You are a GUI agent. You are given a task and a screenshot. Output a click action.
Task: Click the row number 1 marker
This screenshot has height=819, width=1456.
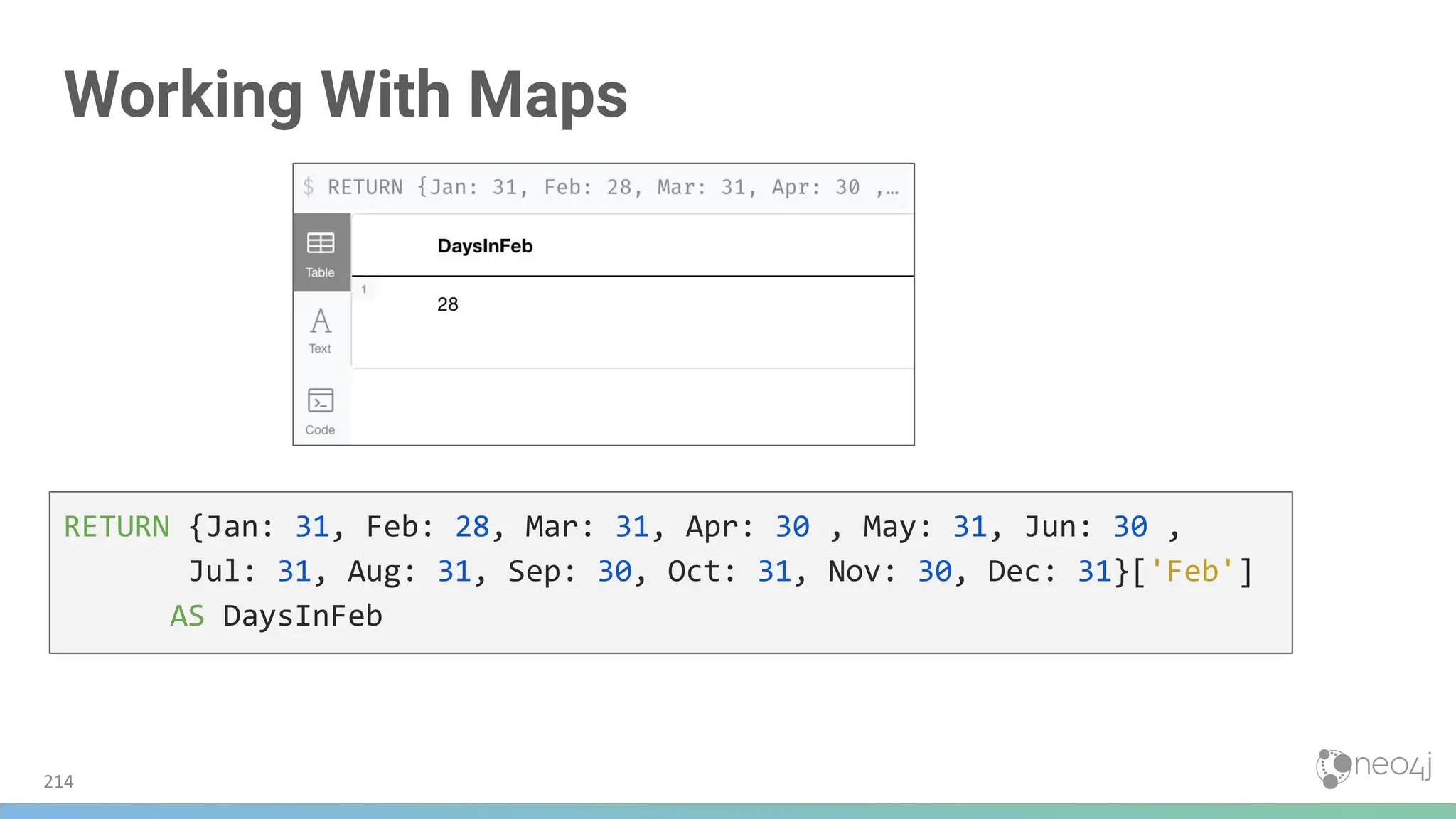364,289
